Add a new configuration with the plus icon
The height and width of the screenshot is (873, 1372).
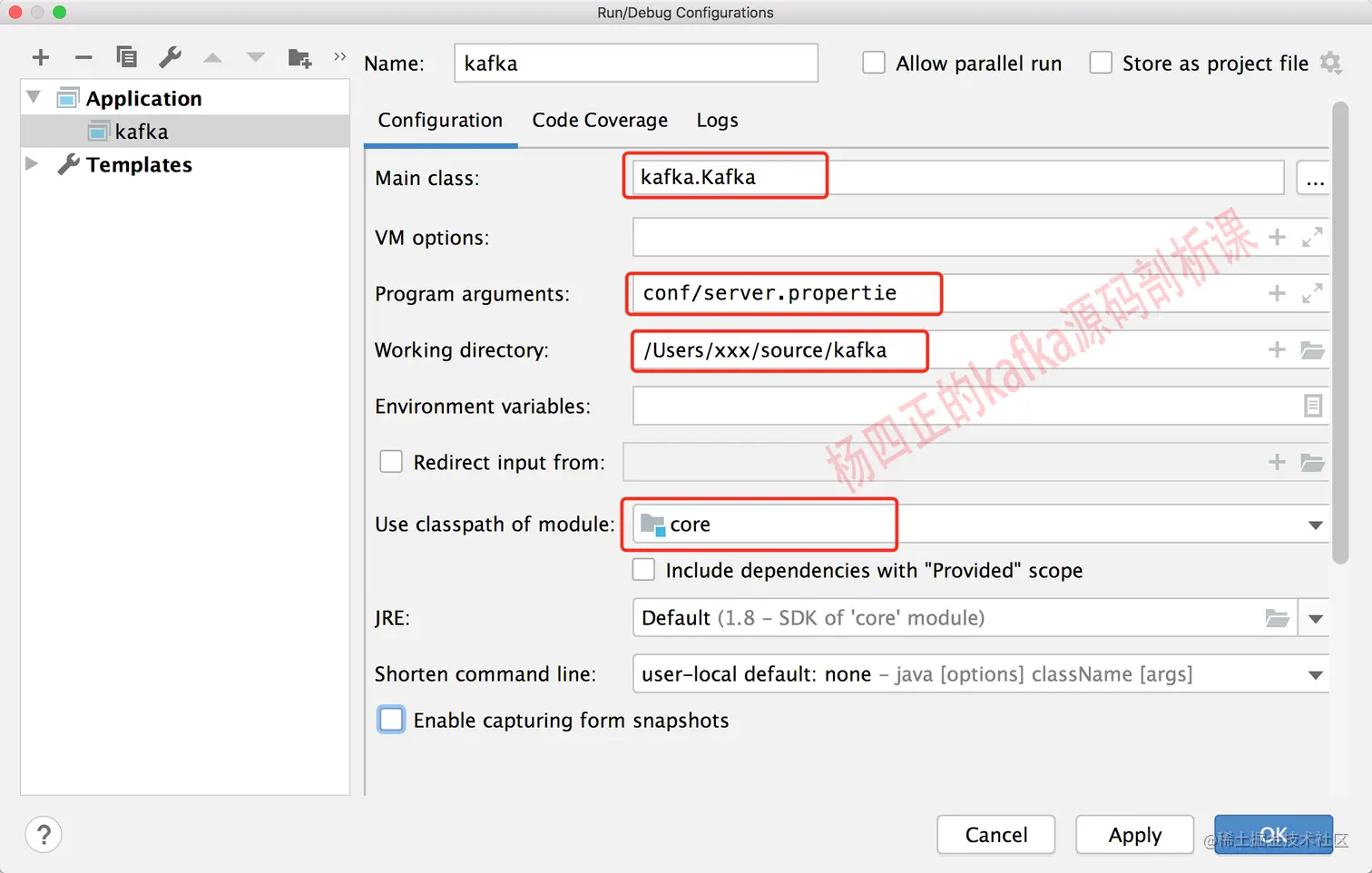[40, 58]
